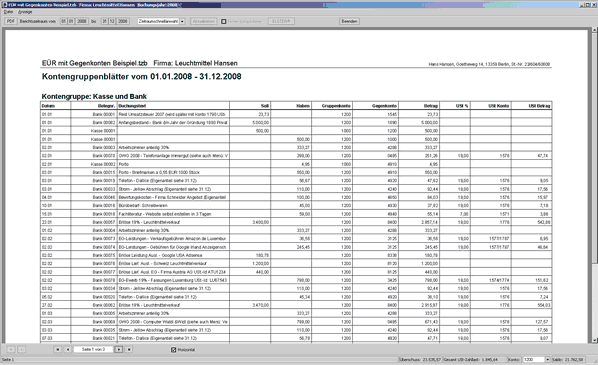Click the Überschuss value in the status bar
Screen dimensions: 598x365
[x=432, y=360]
